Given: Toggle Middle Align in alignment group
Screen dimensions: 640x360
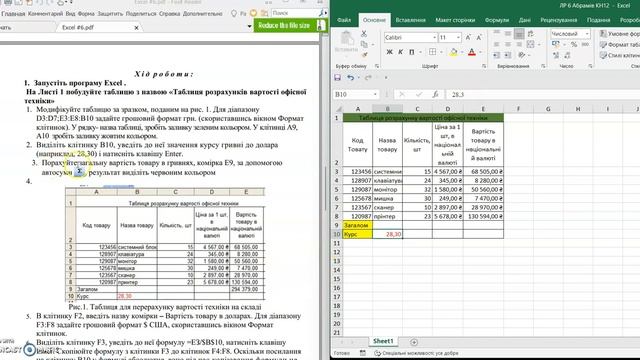Looking at the screenshot, I should pyautogui.click(x=508, y=33).
